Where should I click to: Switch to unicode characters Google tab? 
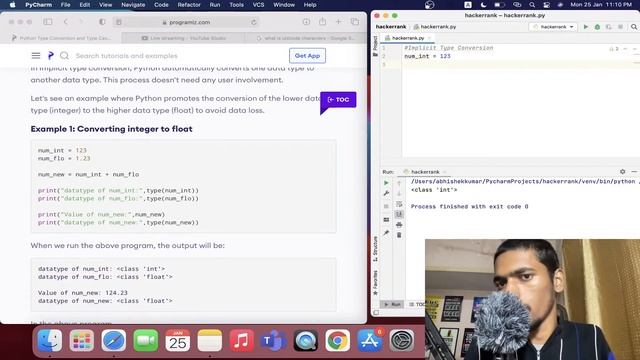305,38
